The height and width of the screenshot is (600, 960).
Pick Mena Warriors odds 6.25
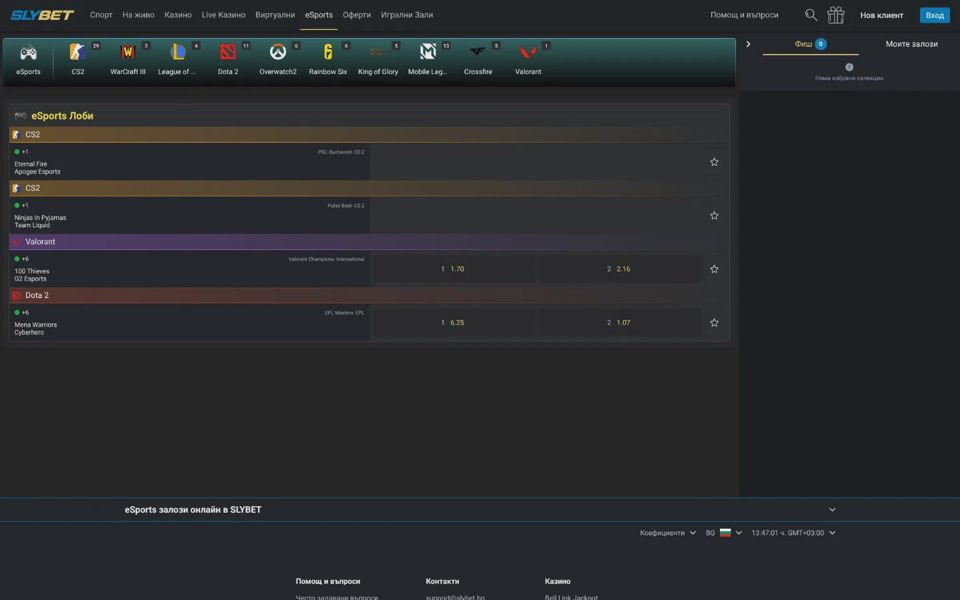coord(453,323)
